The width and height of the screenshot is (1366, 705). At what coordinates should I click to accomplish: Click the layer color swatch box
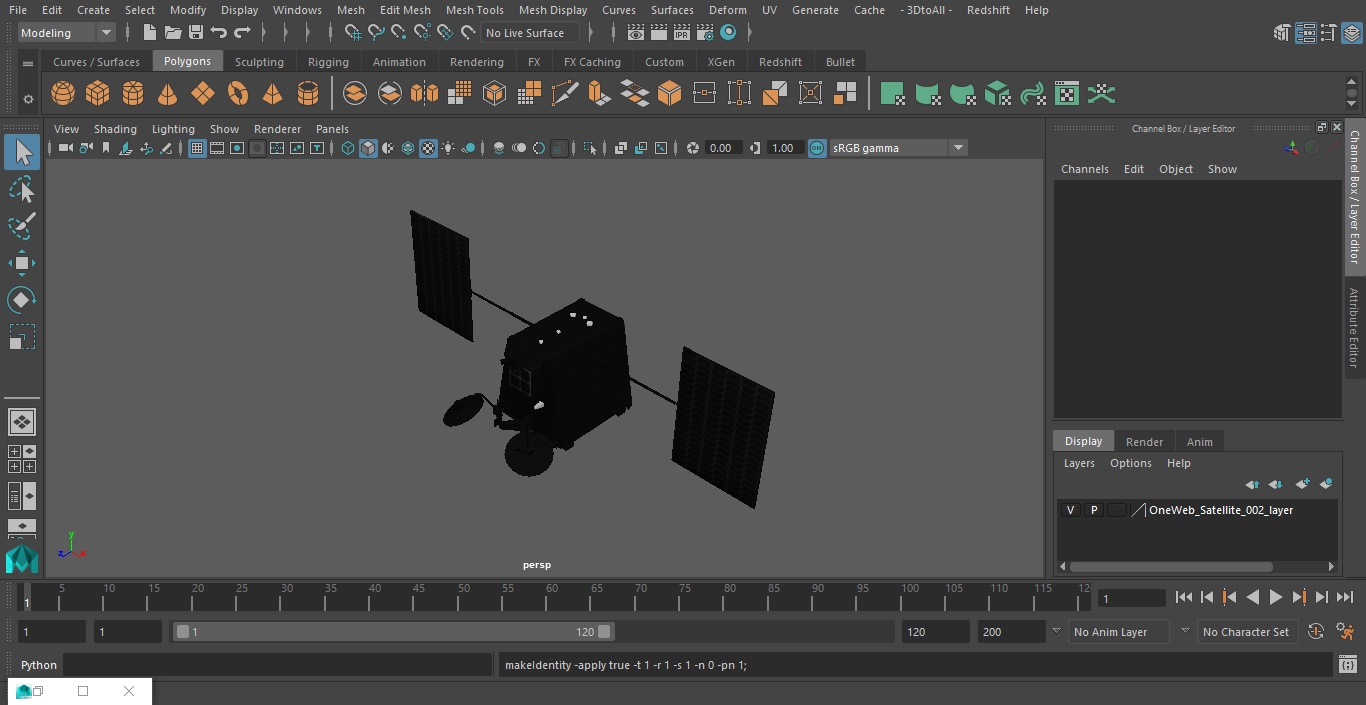pos(1116,510)
